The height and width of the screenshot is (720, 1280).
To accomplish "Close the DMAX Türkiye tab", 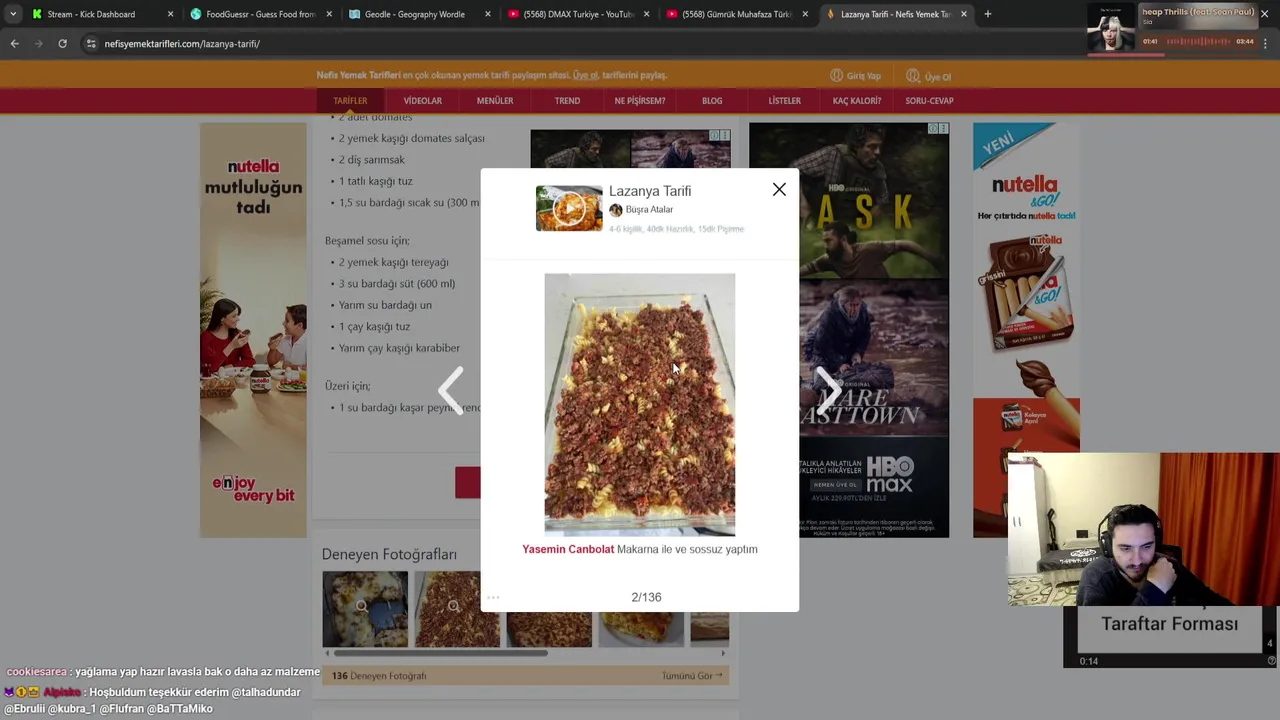I will (646, 14).
